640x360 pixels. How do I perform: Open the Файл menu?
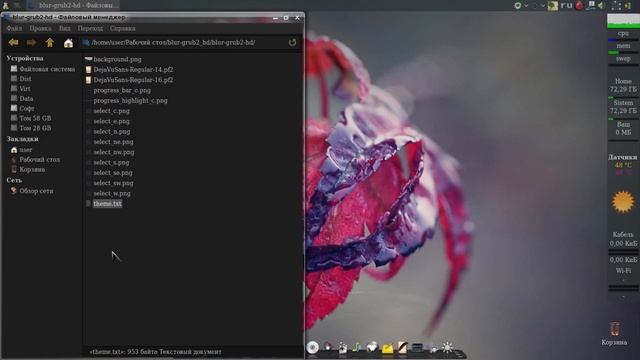[x=14, y=28]
